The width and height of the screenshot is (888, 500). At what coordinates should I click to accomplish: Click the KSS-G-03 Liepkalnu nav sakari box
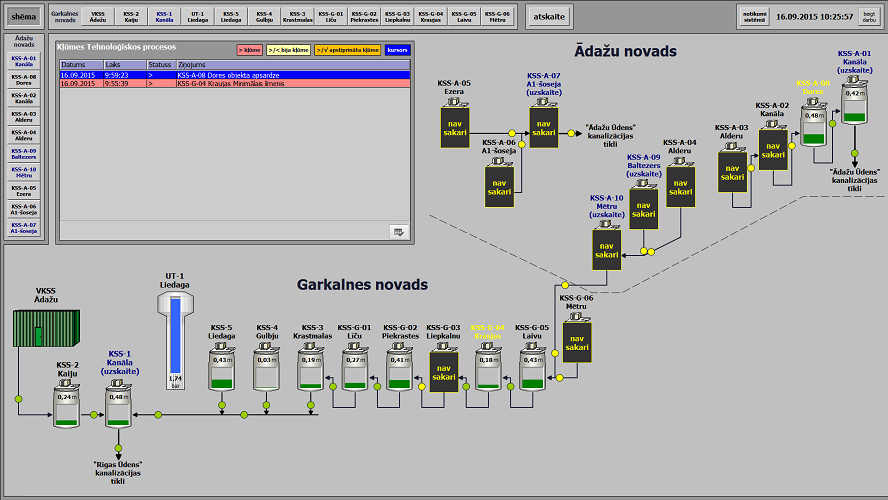point(443,371)
